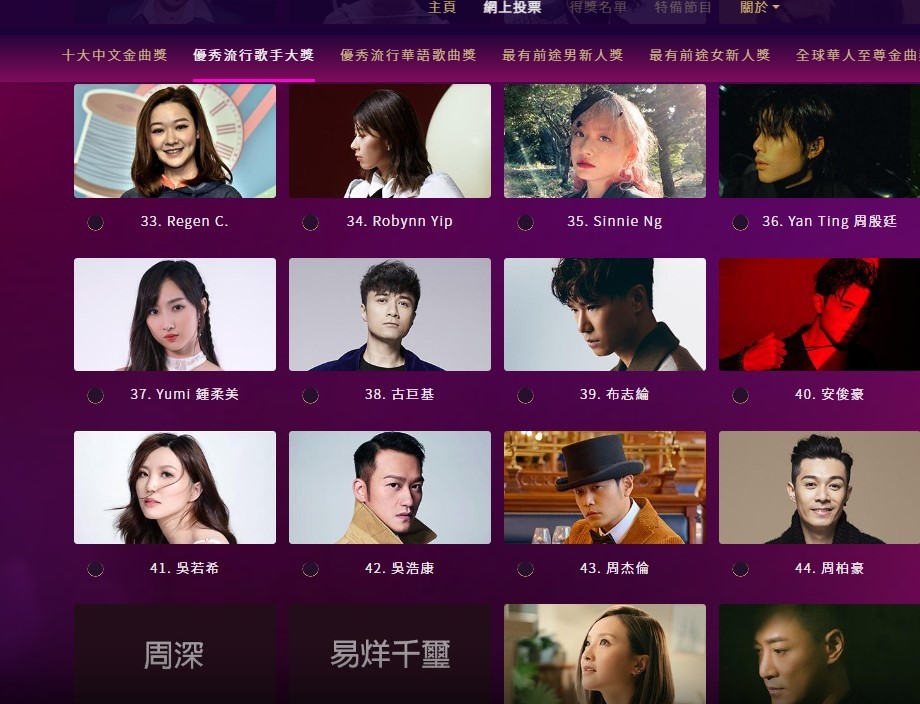Expand the 關於 dropdown menu
This screenshot has height=704, width=920.
tap(759, 8)
